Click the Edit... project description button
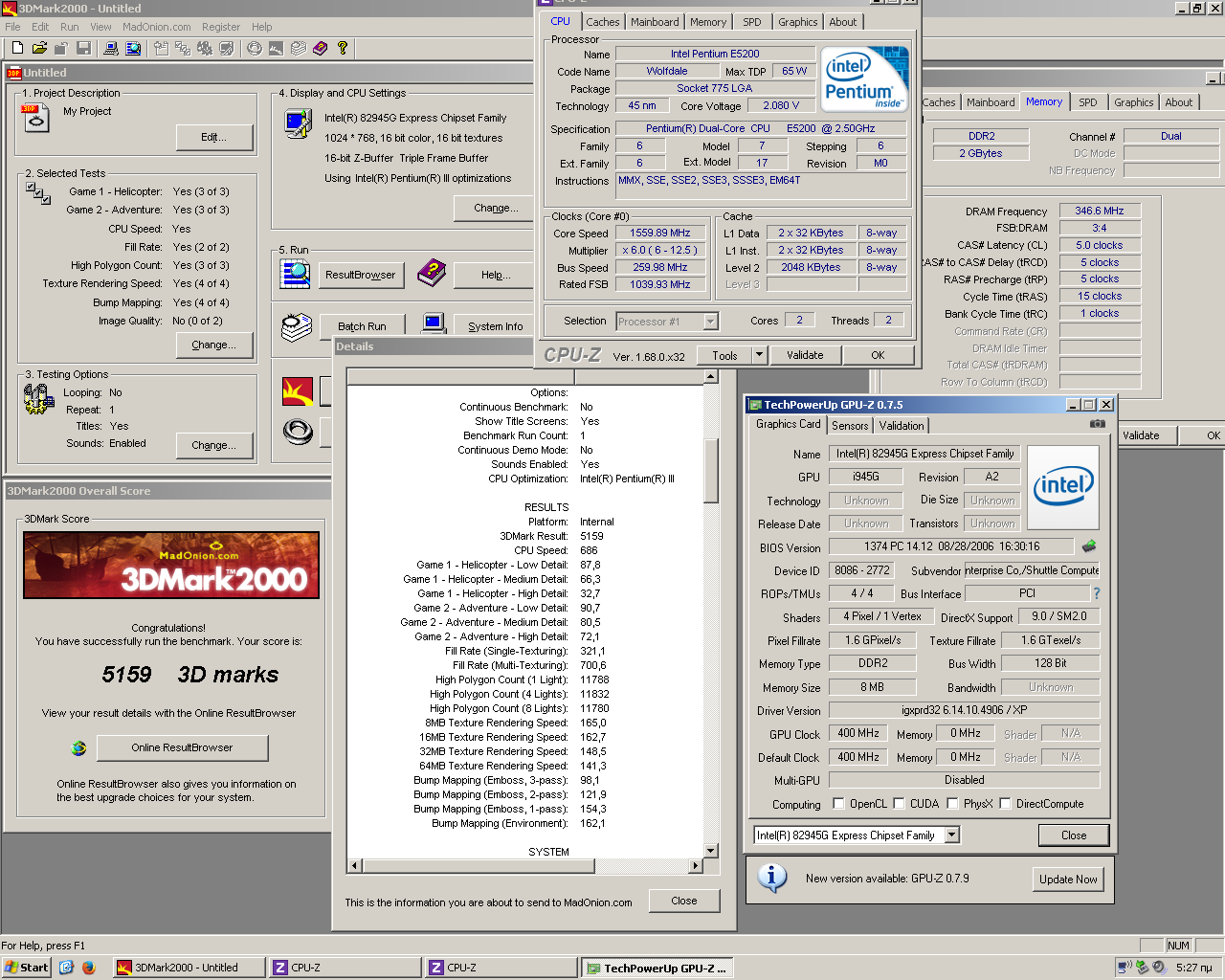The width and height of the screenshot is (1225, 980). click(x=214, y=138)
